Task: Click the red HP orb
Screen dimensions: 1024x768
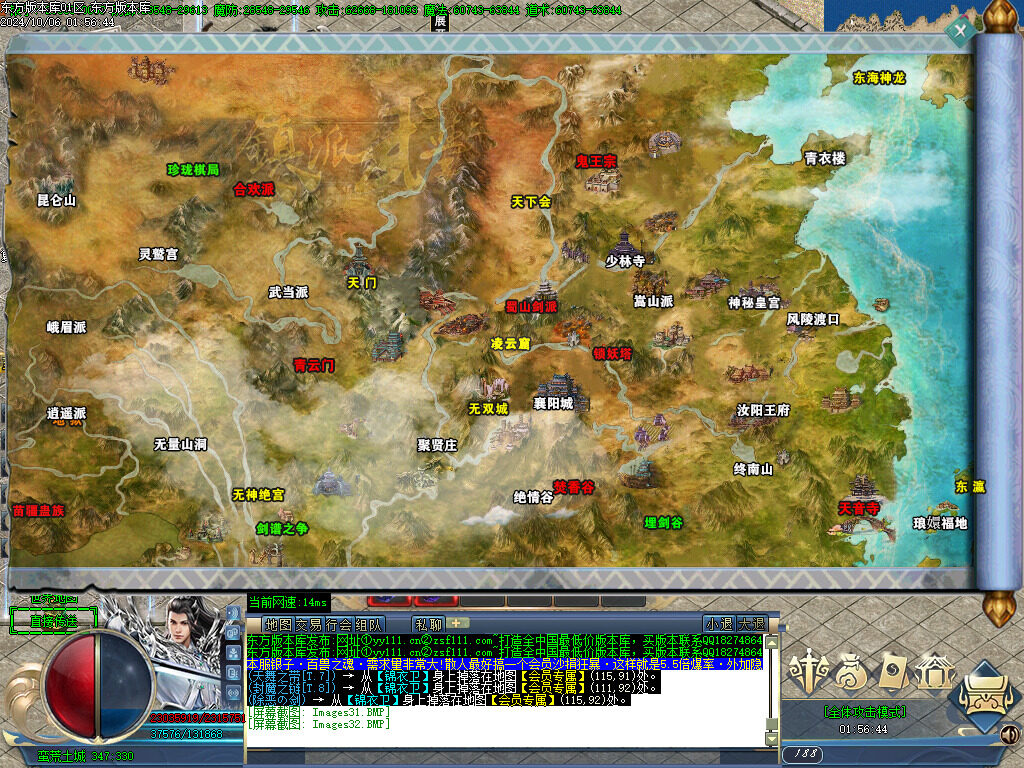Action: coord(70,686)
